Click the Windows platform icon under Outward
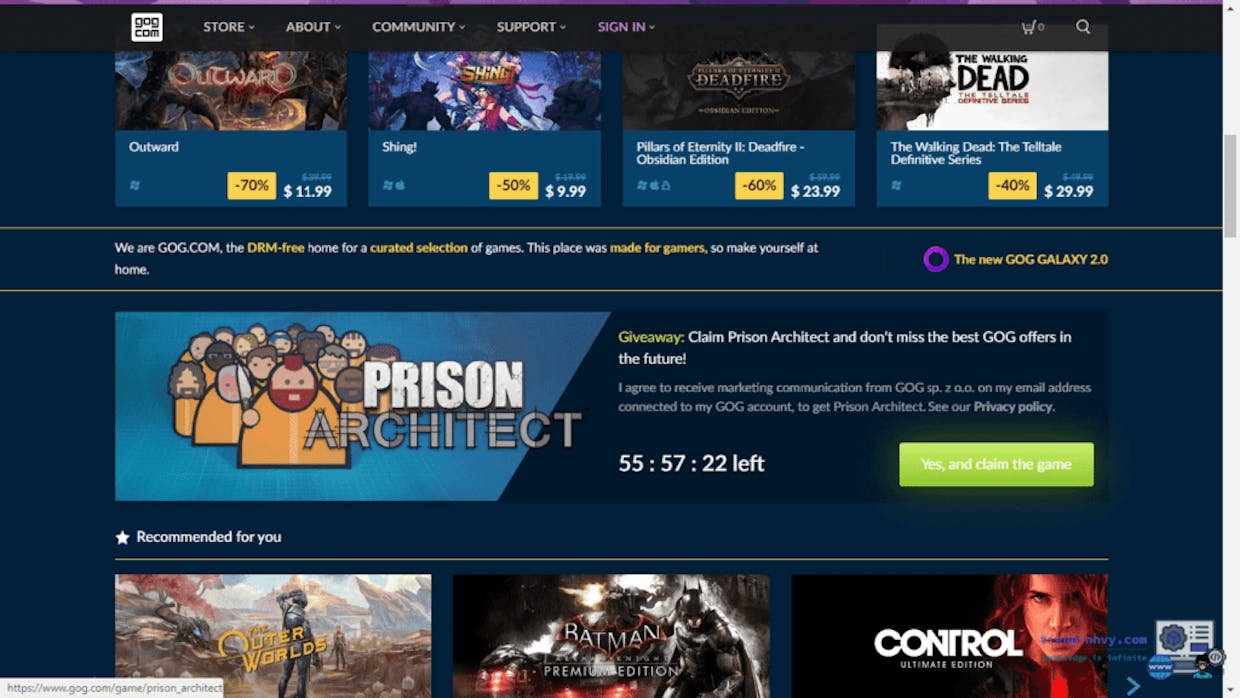The image size is (1240, 698). click(x=135, y=186)
